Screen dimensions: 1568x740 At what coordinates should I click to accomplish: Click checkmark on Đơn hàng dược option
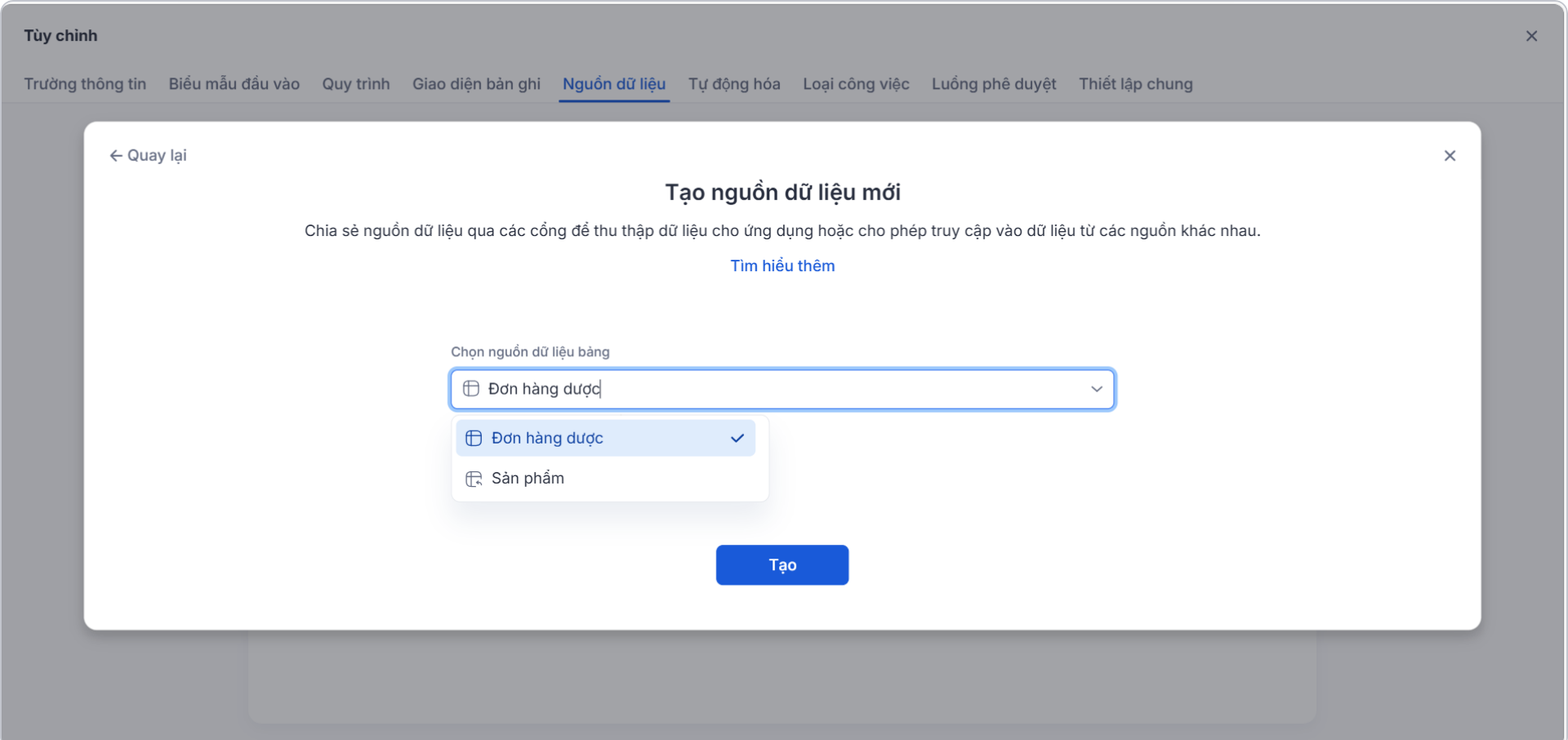coord(737,439)
